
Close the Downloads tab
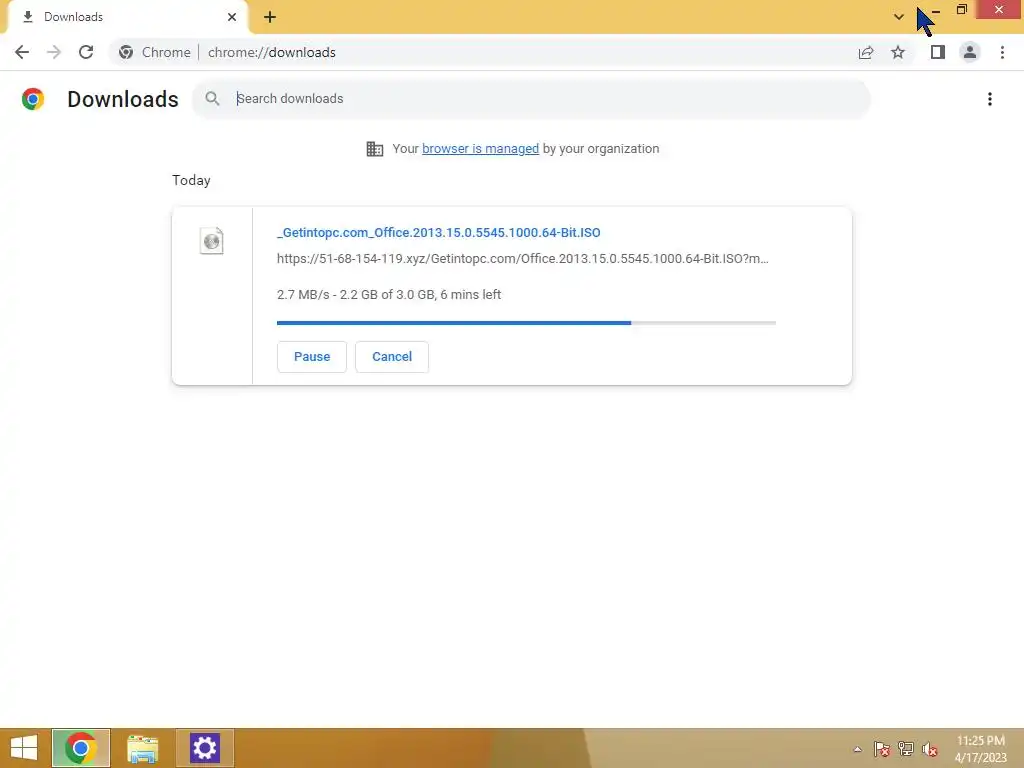(232, 17)
